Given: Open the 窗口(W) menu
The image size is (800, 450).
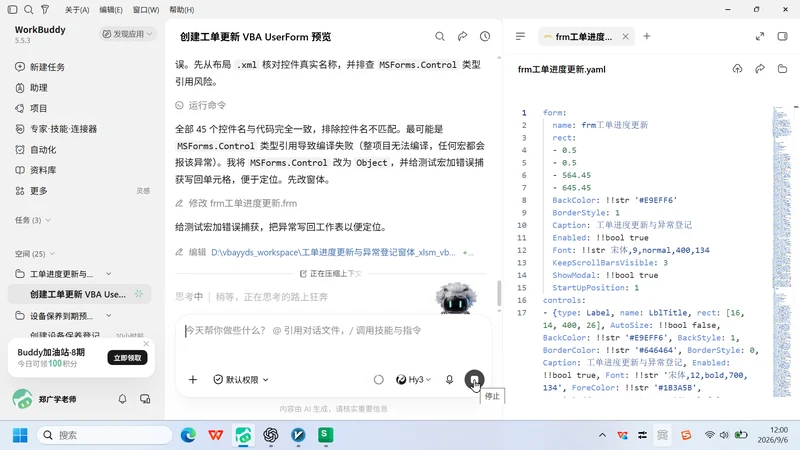Looking at the screenshot, I should (145, 10).
